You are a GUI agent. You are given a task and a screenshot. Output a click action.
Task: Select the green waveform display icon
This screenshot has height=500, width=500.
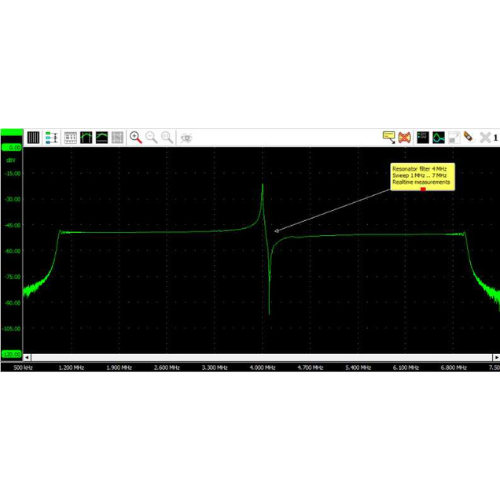(x=439, y=137)
